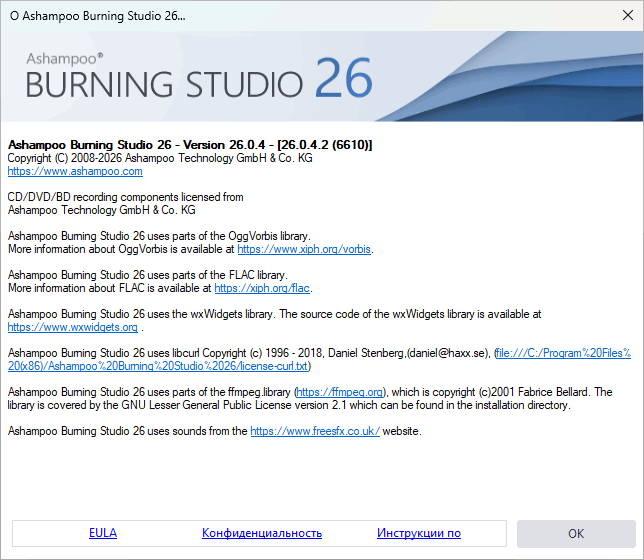The height and width of the screenshot is (560, 644).
Task: Click the OggVorbis library usage sentence
Action: click(x=159, y=236)
